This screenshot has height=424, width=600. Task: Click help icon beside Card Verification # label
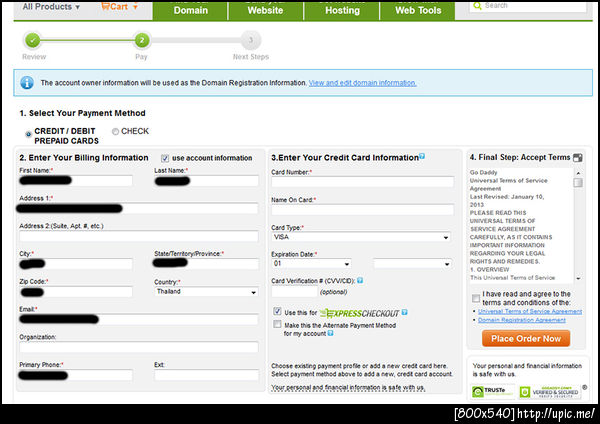click(360, 280)
